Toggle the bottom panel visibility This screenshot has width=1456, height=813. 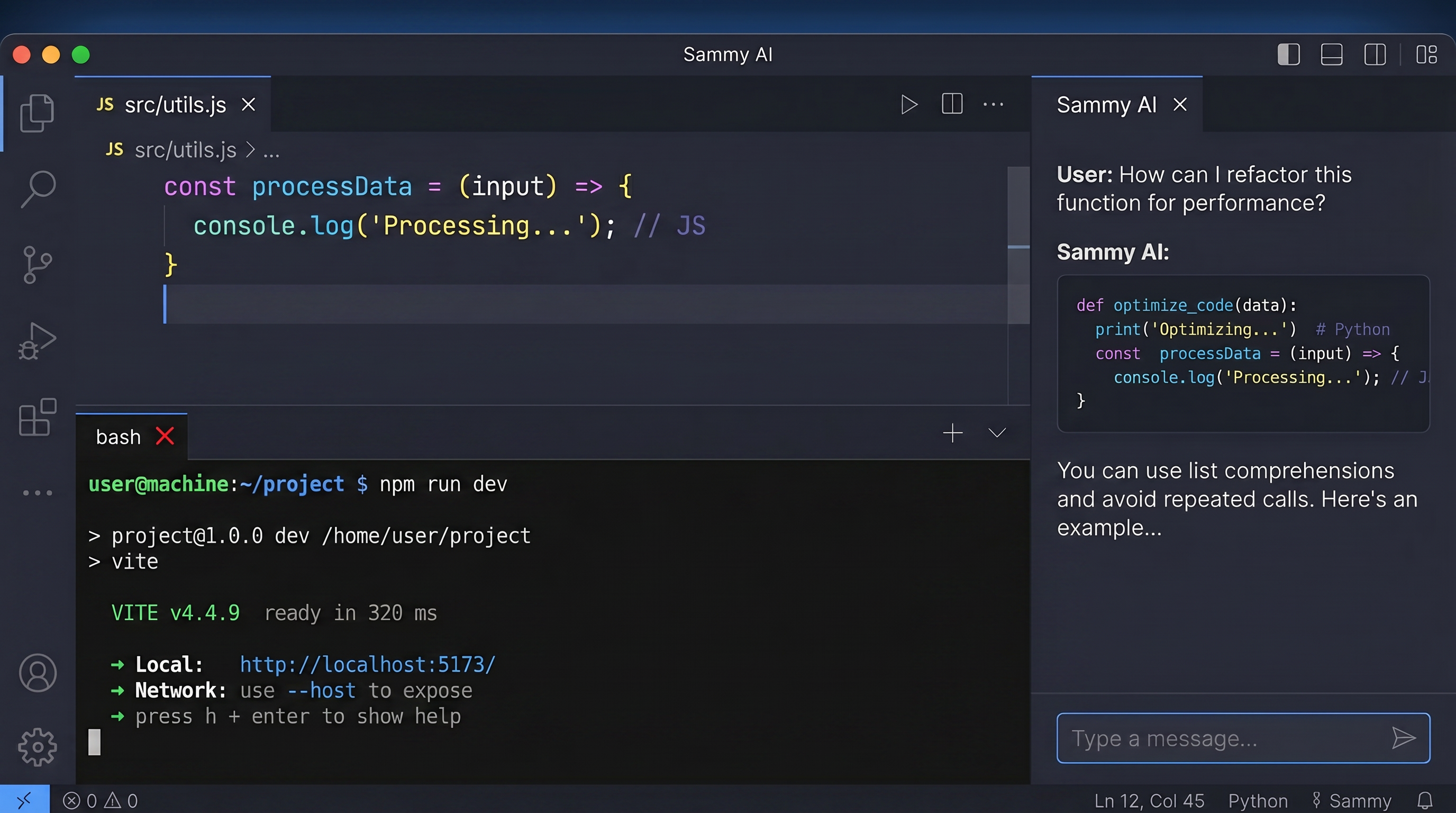tap(1332, 55)
